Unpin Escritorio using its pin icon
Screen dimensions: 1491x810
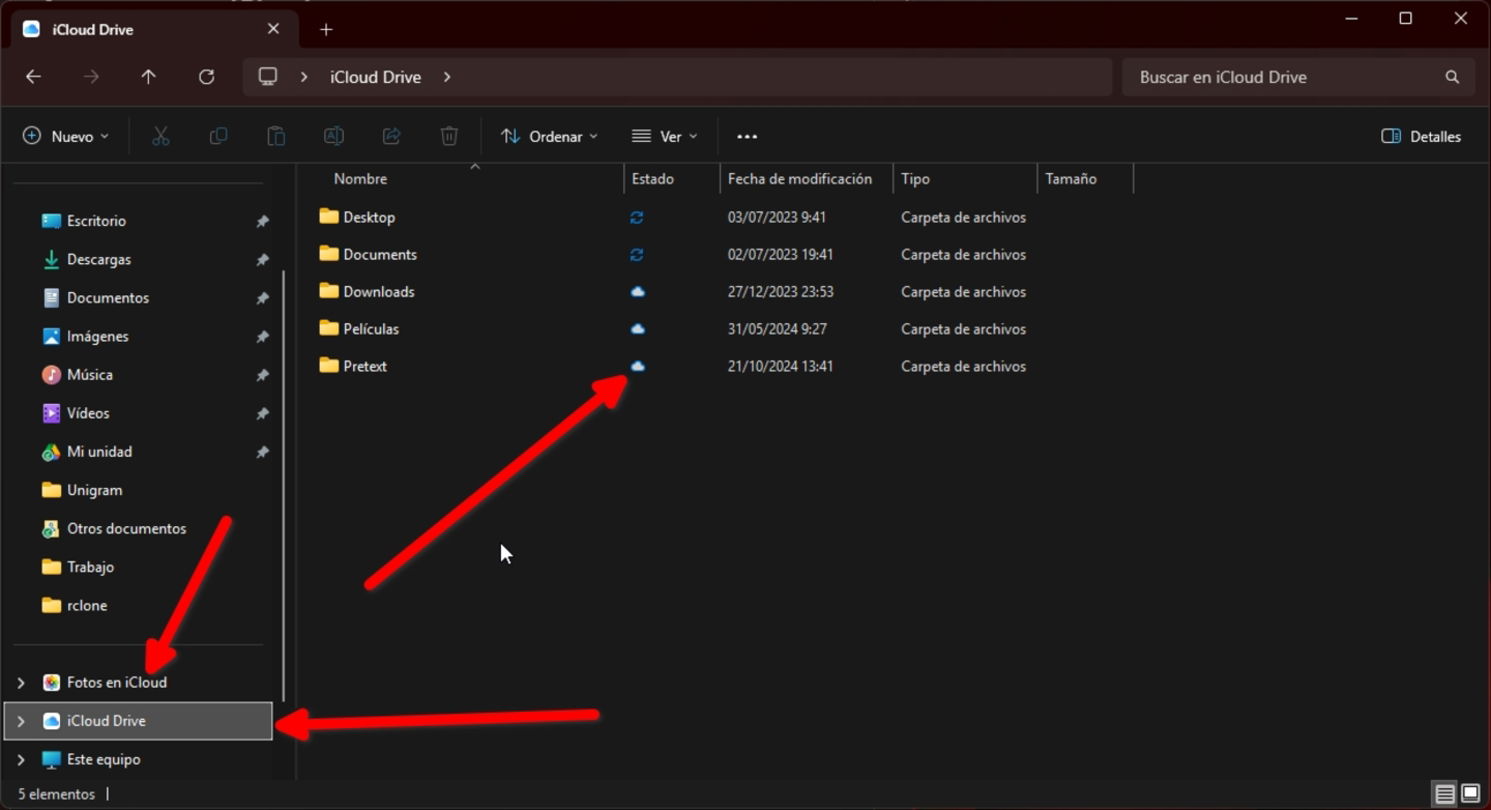(262, 221)
